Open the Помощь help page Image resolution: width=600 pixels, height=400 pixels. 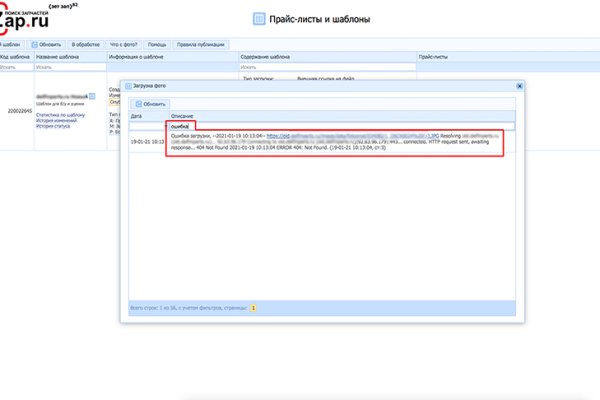click(x=157, y=45)
